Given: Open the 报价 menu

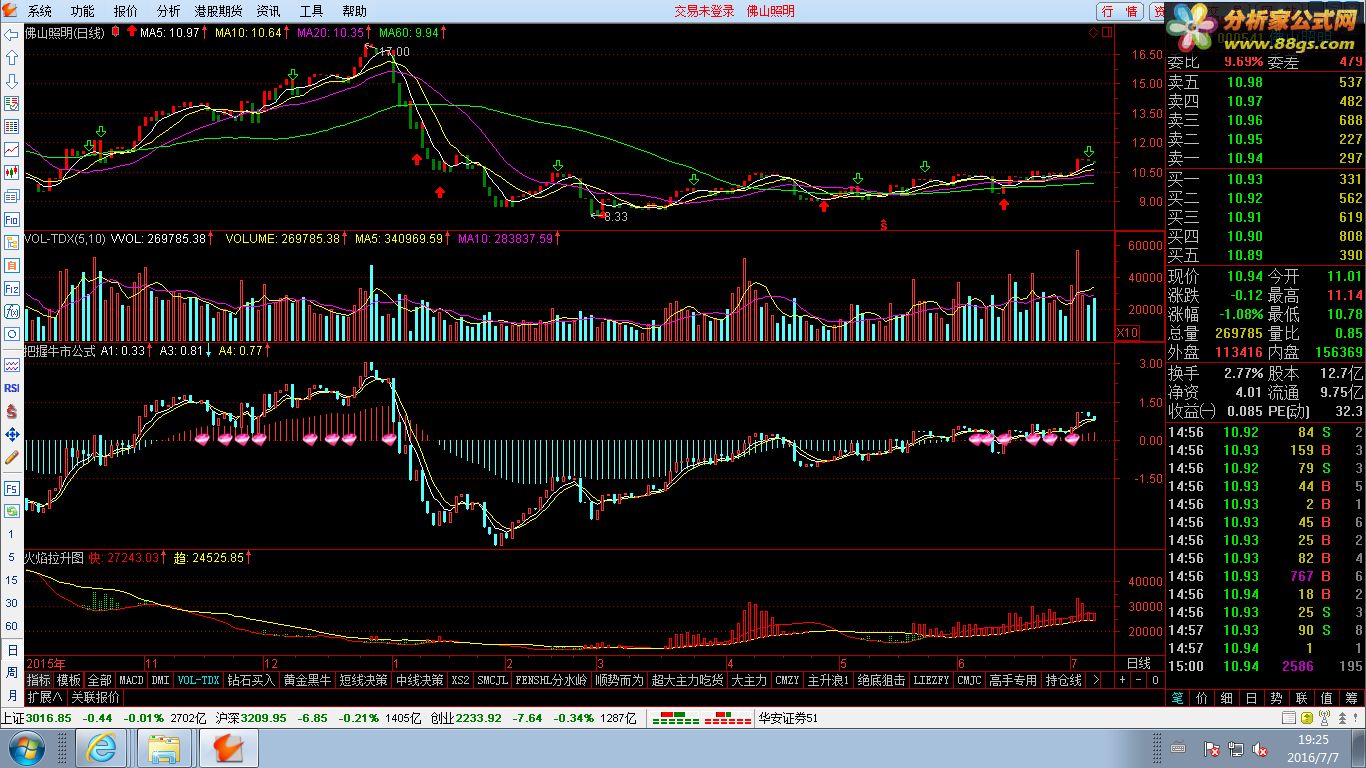Looking at the screenshot, I should tap(126, 11).
